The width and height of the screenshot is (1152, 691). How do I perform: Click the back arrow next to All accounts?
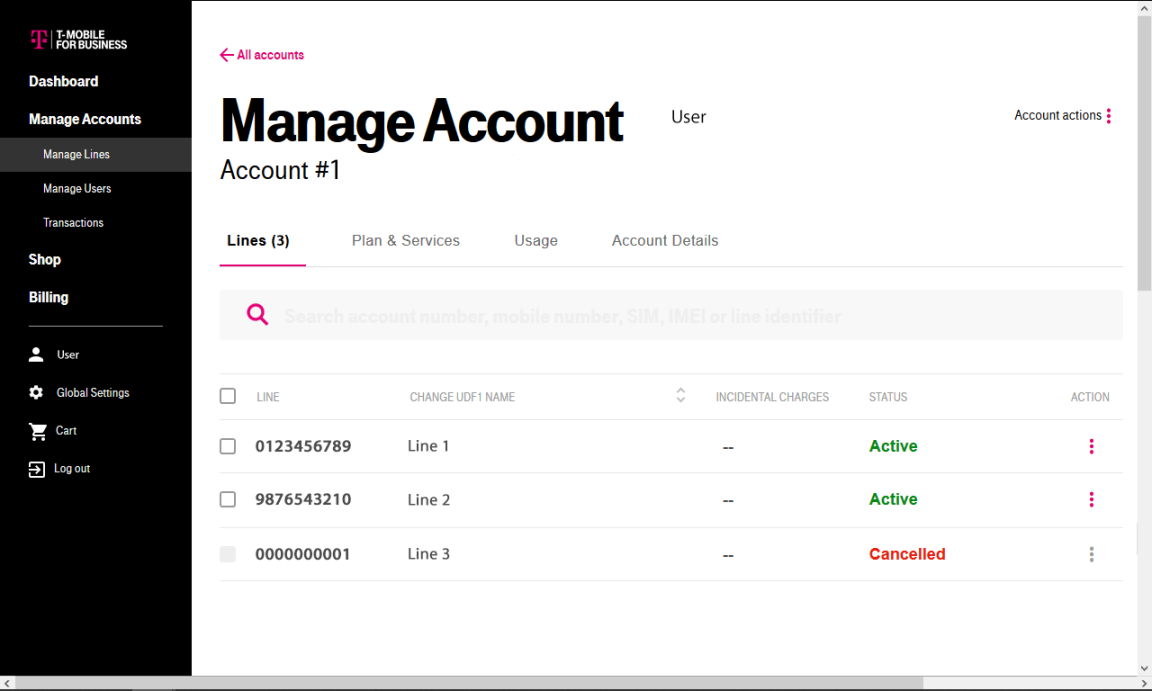coord(226,55)
